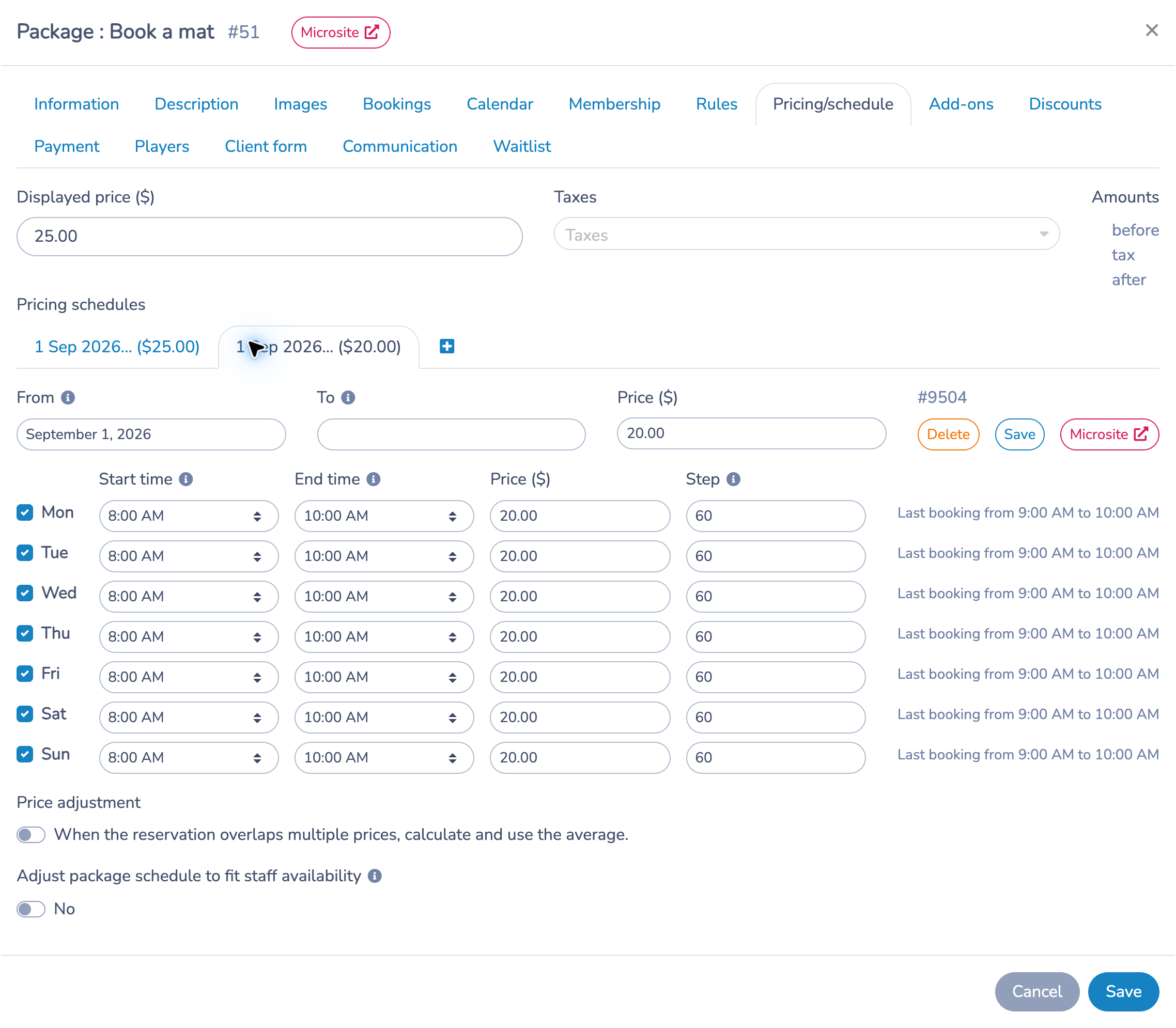Click the Wed step field
The image size is (1176, 1028).
click(x=776, y=596)
